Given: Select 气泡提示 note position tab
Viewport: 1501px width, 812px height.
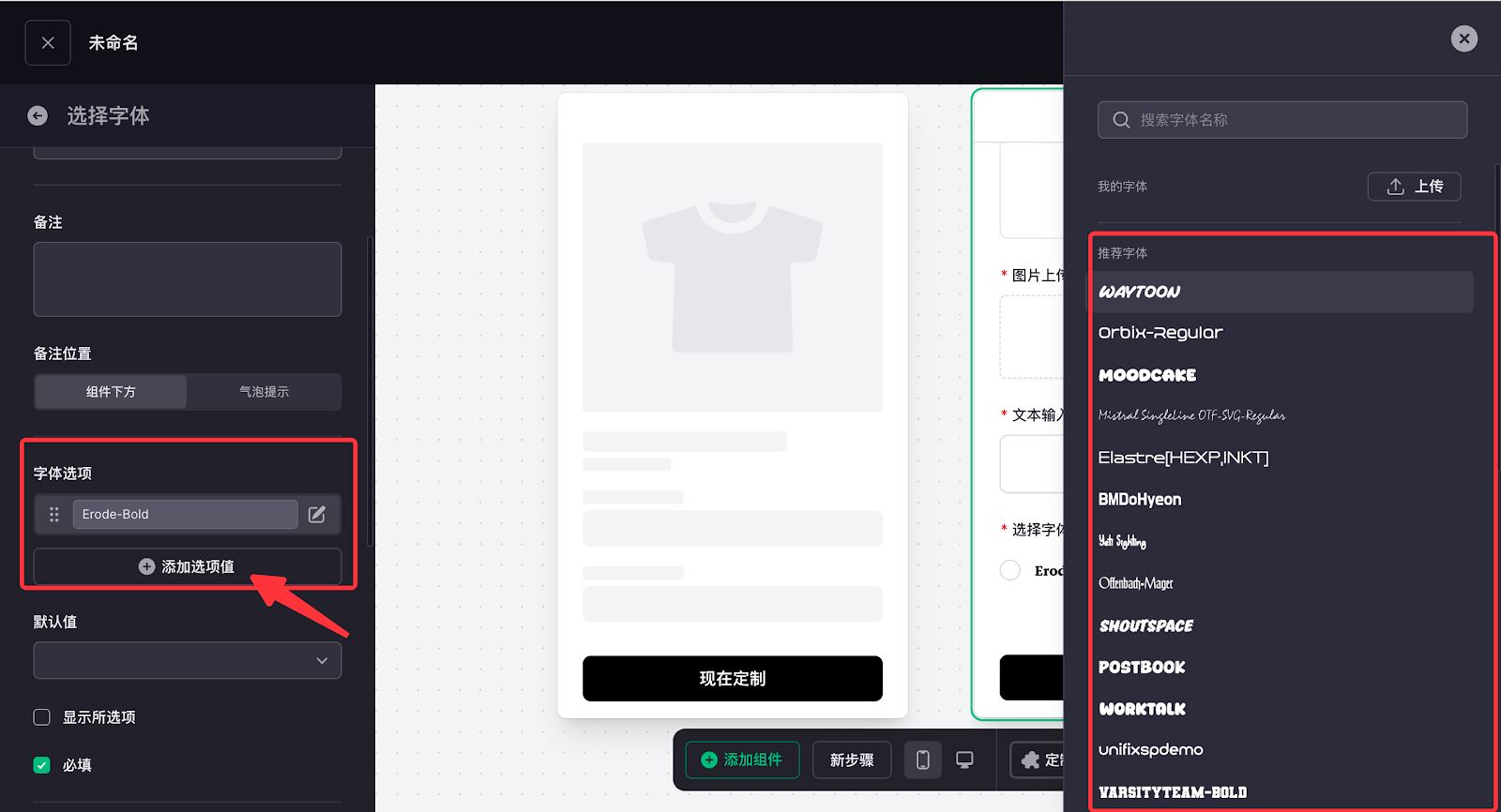Looking at the screenshot, I should 264,392.
